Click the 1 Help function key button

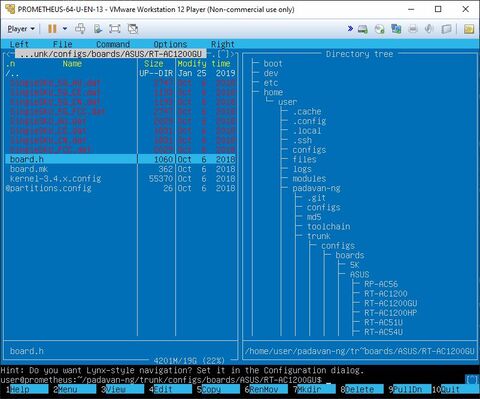(27, 389)
